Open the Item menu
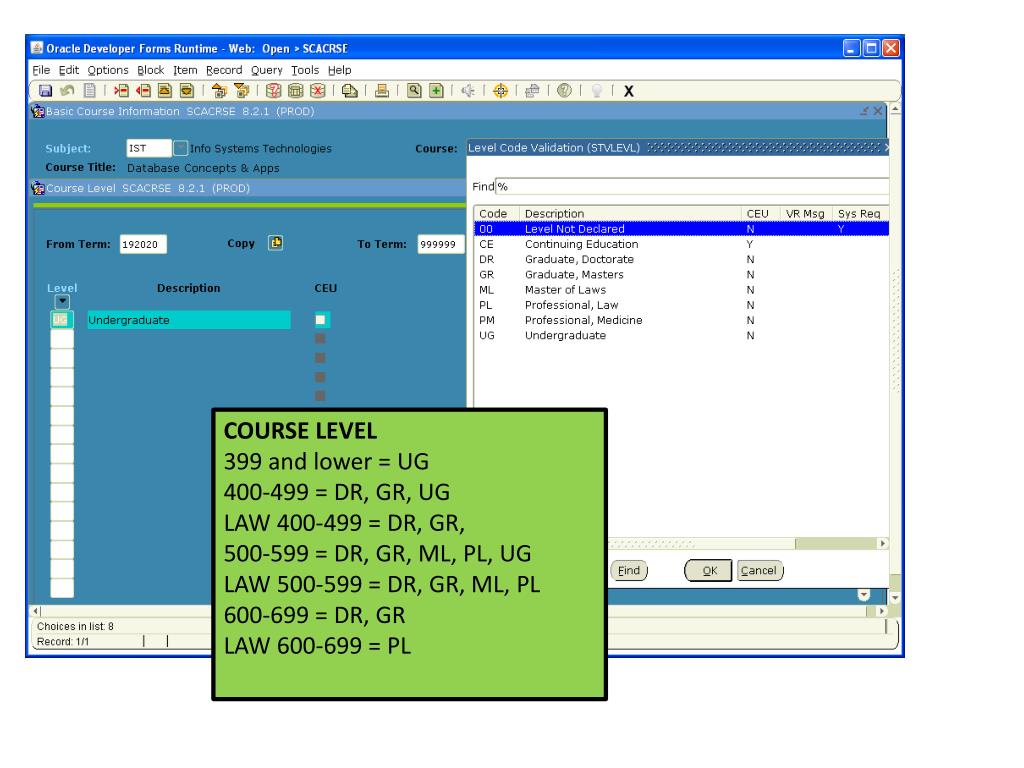This screenshot has width=1024, height=768. coord(185,70)
